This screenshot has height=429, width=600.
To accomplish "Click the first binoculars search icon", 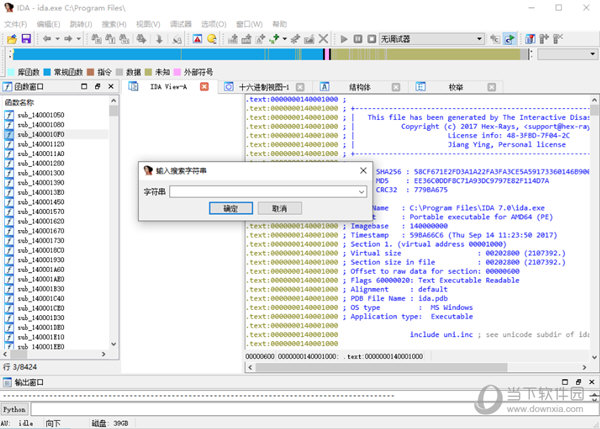I will (x=96, y=39).
